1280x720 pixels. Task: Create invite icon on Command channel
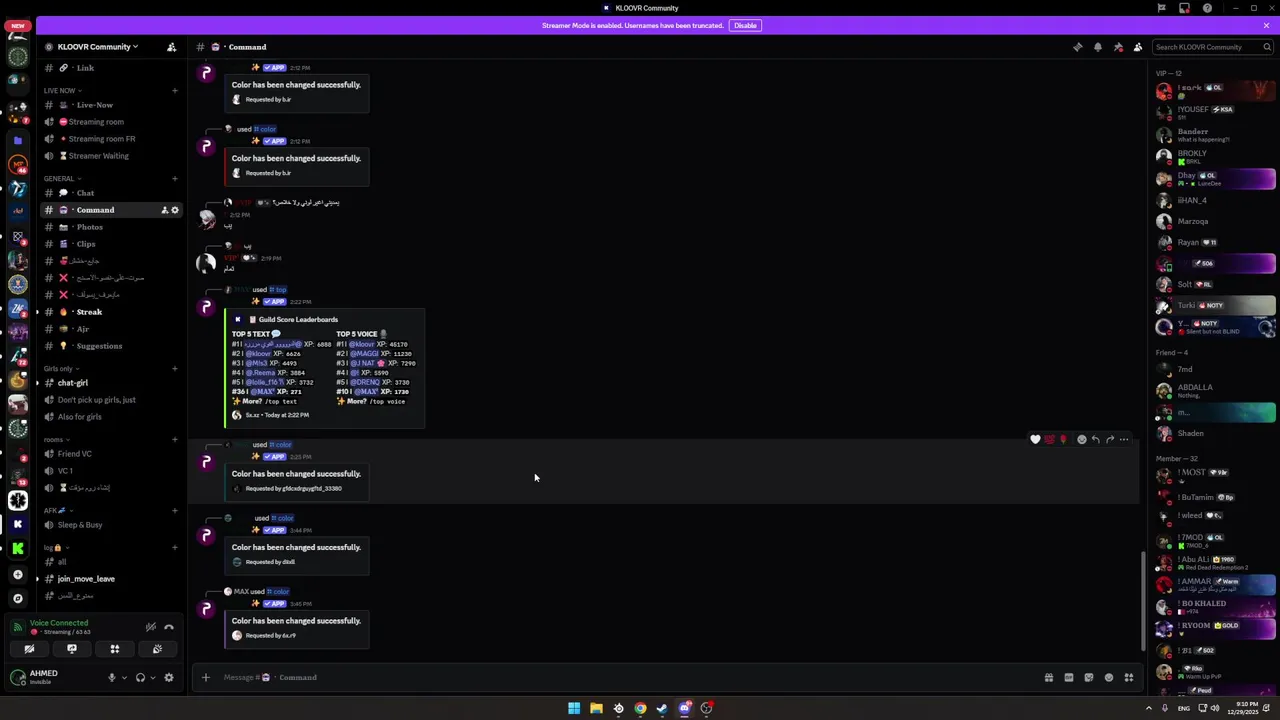pyautogui.click(x=164, y=210)
